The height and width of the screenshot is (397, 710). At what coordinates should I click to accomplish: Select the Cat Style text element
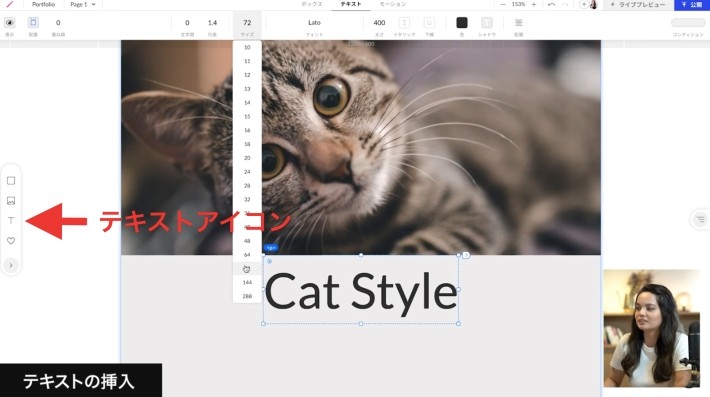[361, 291]
